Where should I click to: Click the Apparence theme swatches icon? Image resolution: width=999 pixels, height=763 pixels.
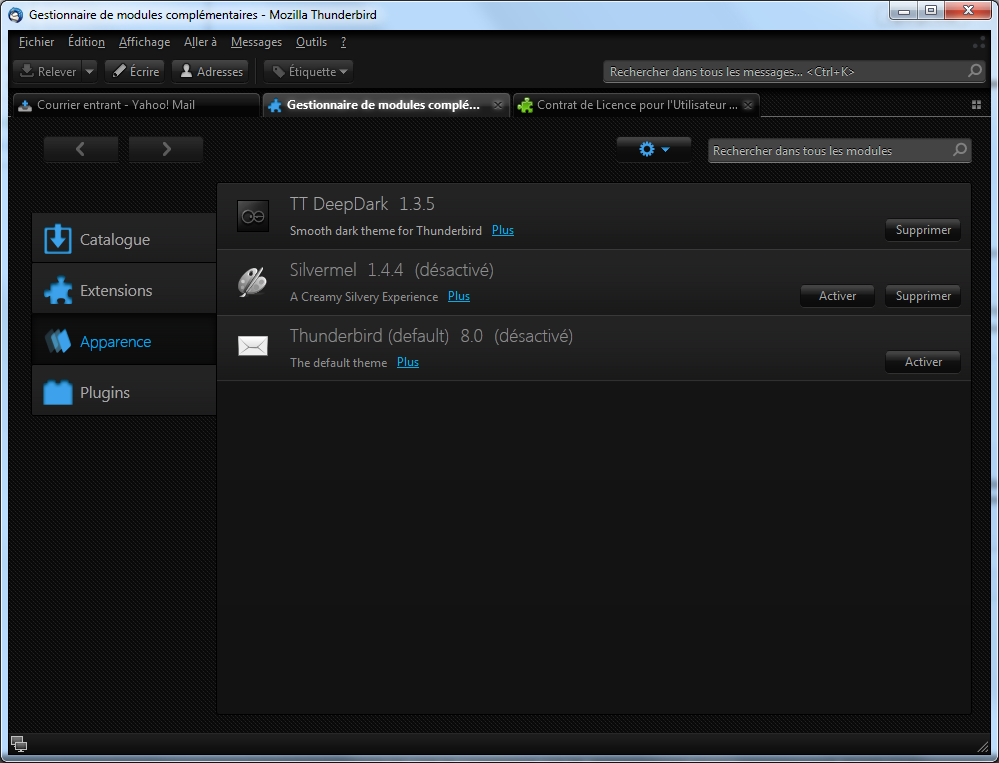(x=58, y=341)
